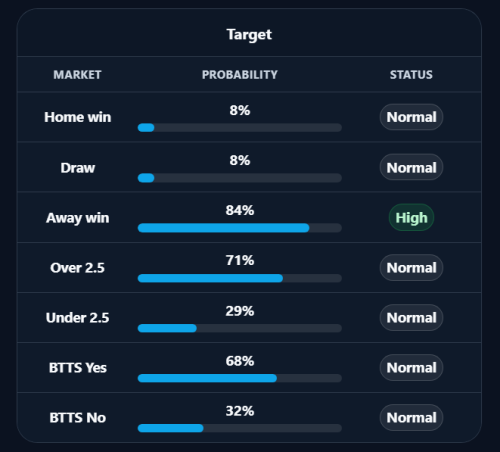This screenshot has height=452, width=500.
Task: Click the BTTS No Normal status badge
Action: click(x=411, y=418)
